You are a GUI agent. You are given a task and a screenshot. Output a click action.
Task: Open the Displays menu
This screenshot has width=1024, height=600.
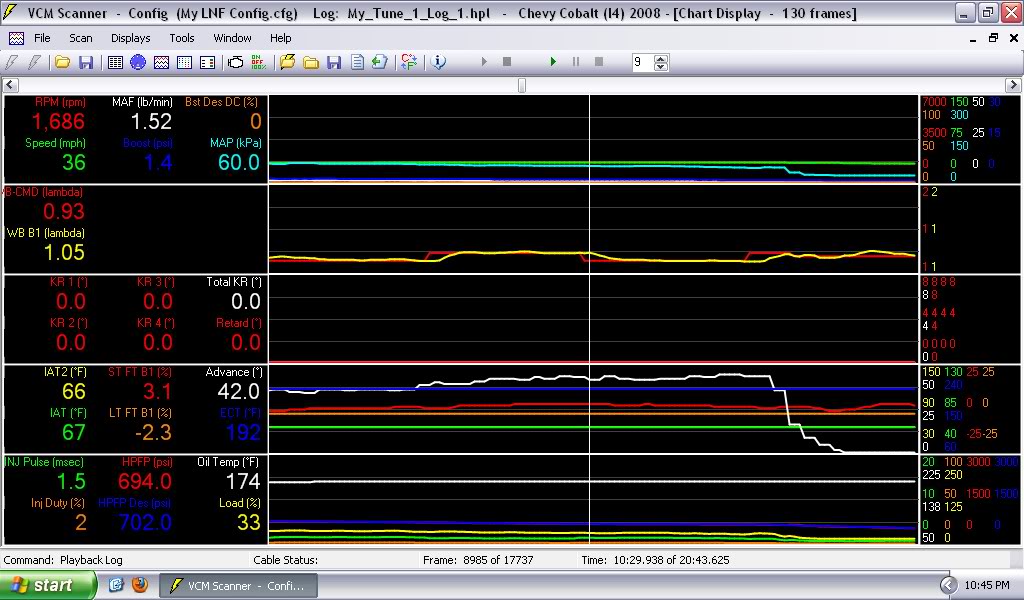click(130, 38)
